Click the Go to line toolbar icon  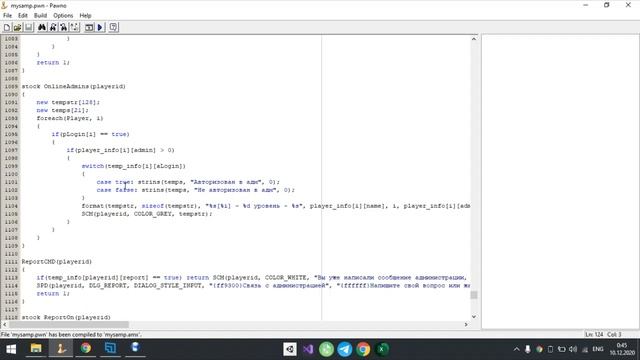click(74, 27)
